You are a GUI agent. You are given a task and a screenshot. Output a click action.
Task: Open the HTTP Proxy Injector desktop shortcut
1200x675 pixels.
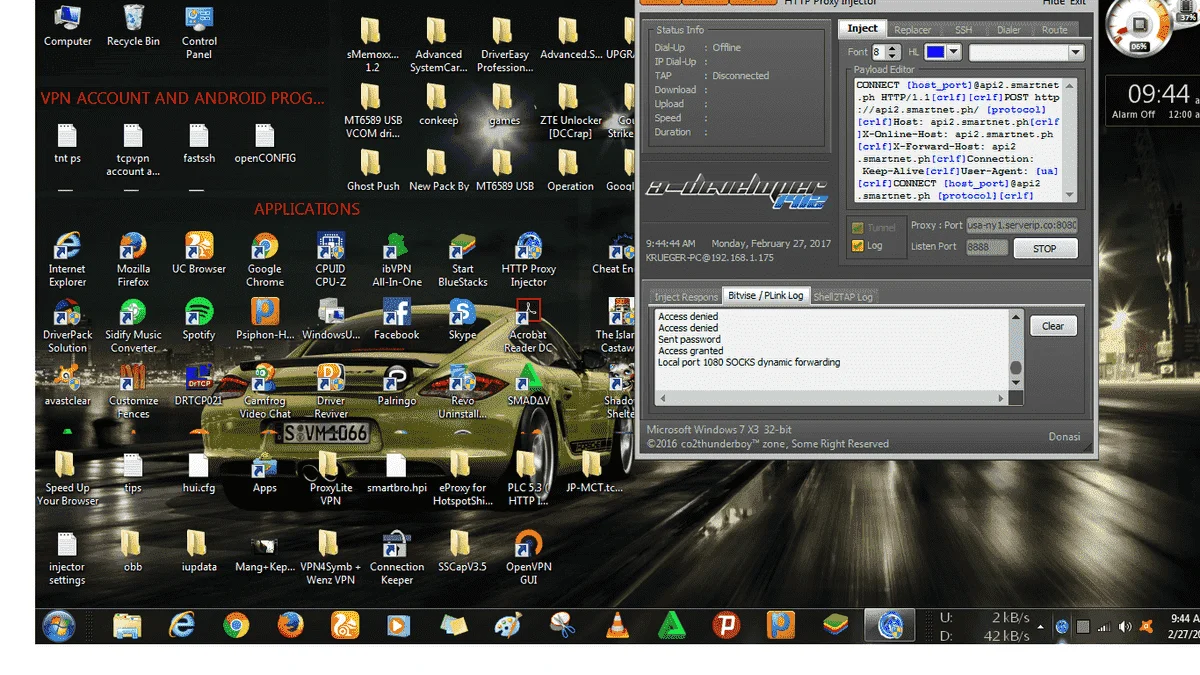[x=528, y=260]
